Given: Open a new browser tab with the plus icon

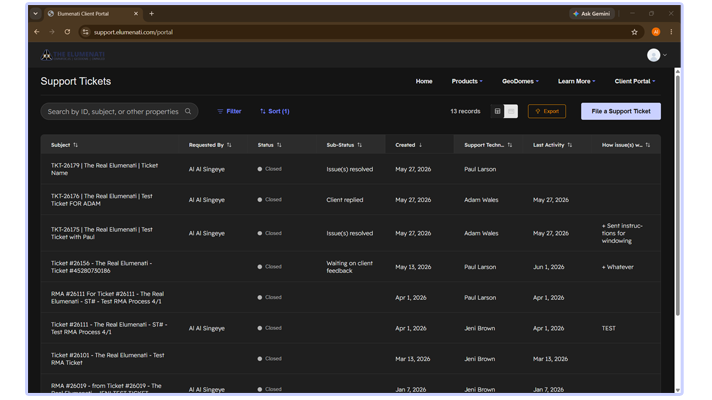Looking at the screenshot, I should pos(152,14).
